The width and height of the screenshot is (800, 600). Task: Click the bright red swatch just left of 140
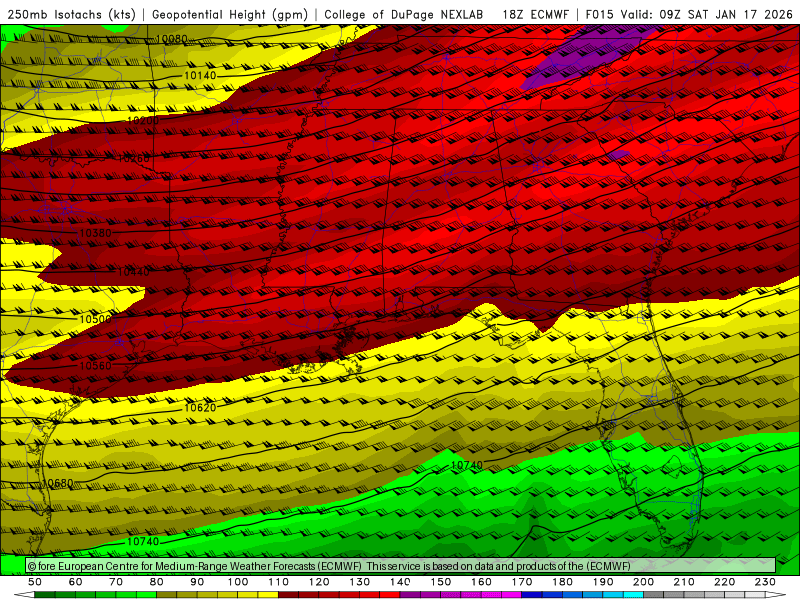pyautogui.click(x=390, y=595)
